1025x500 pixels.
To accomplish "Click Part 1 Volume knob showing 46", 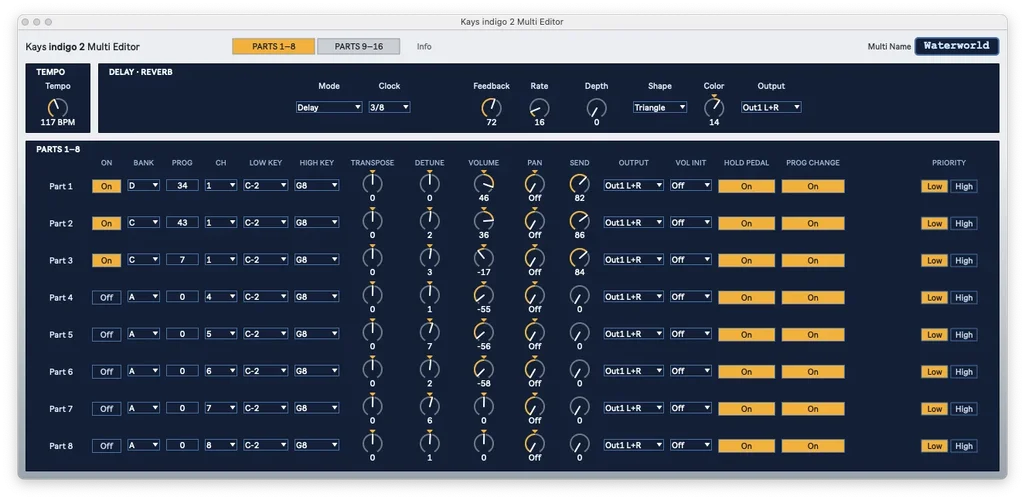I will tap(484, 184).
